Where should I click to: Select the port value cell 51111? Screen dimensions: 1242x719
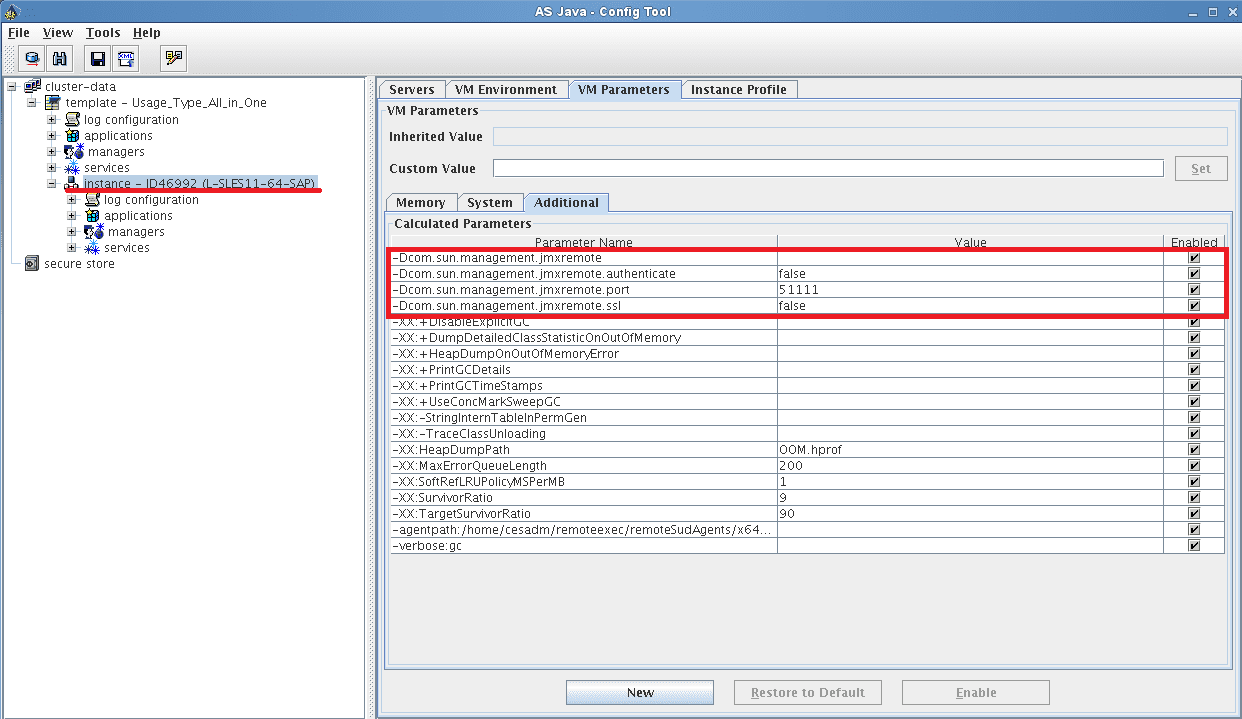970,290
